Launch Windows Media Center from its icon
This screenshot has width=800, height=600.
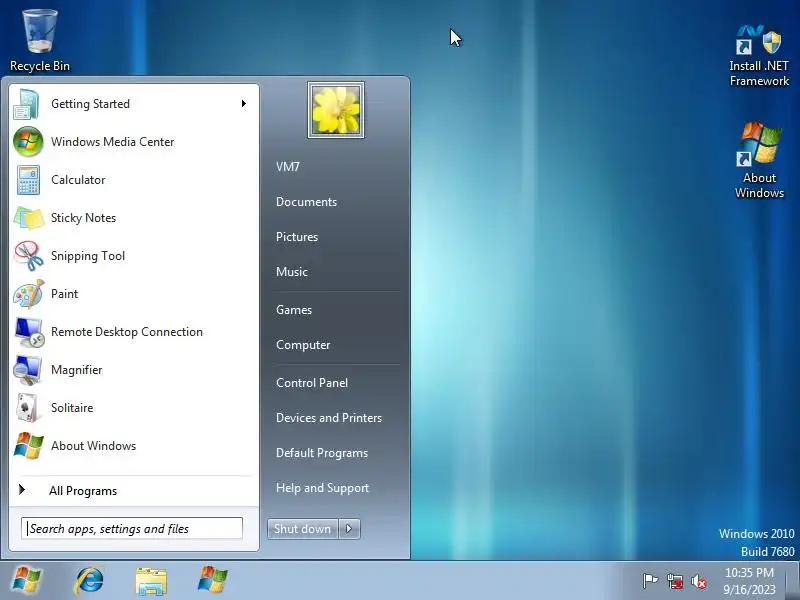28,142
